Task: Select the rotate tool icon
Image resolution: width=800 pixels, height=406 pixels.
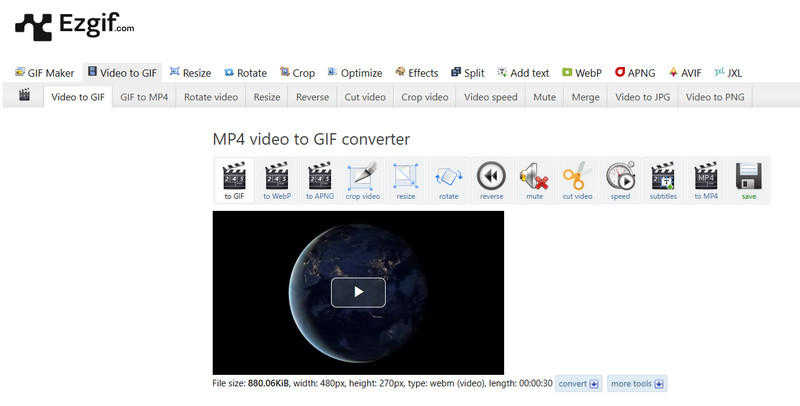Action: (448, 181)
